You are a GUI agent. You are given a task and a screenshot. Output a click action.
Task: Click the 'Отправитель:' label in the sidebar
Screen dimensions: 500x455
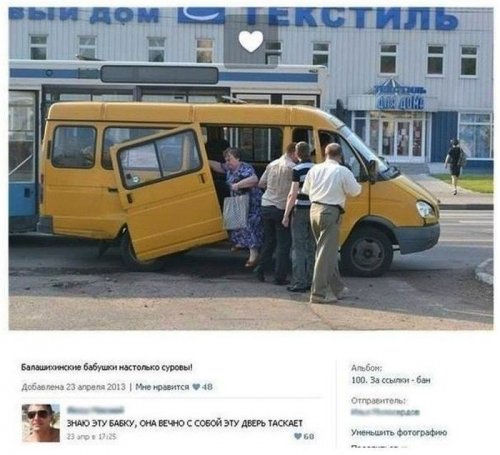[x=378, y=401]
